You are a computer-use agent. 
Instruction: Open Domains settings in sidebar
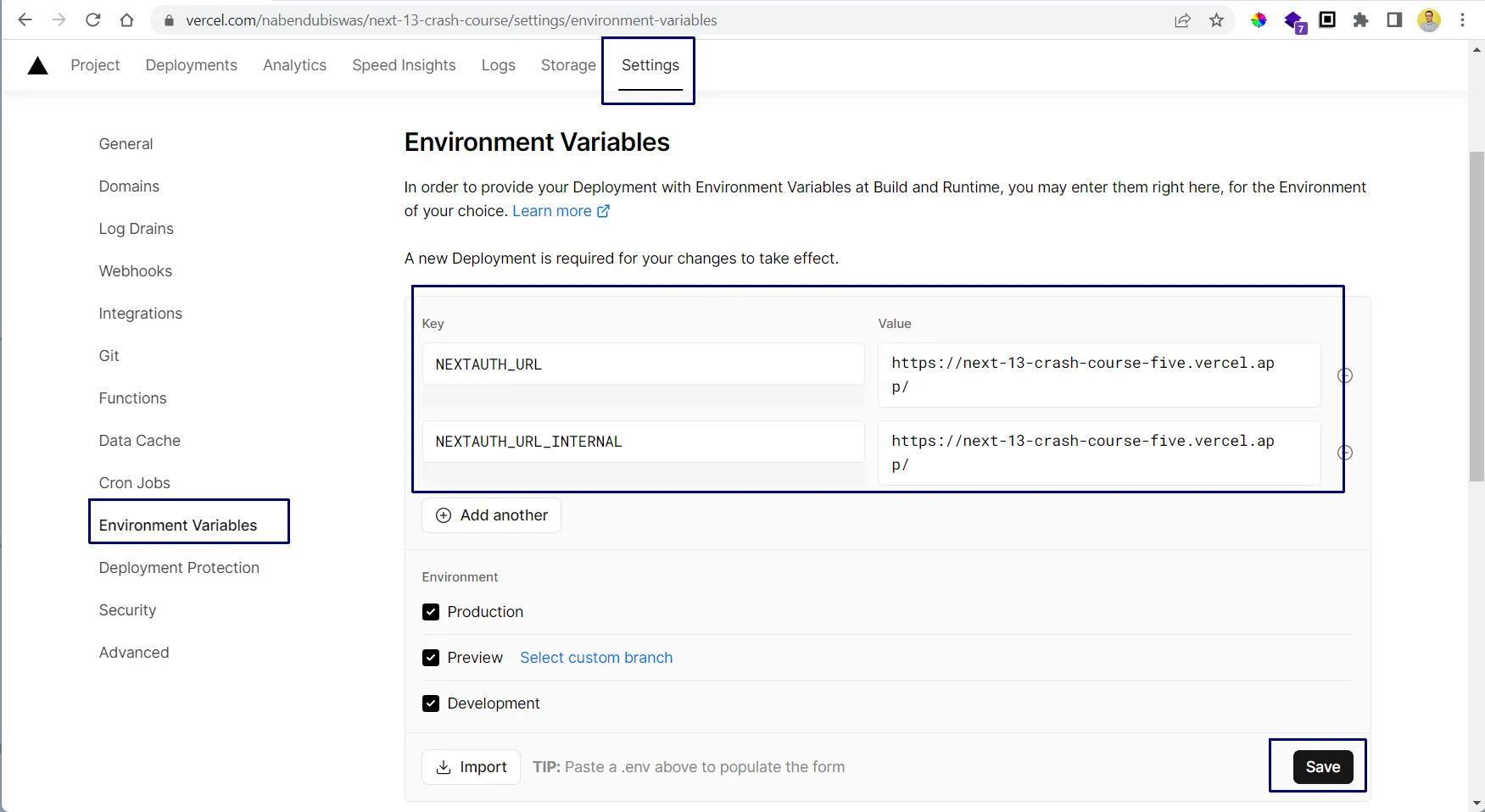point(129,186)
